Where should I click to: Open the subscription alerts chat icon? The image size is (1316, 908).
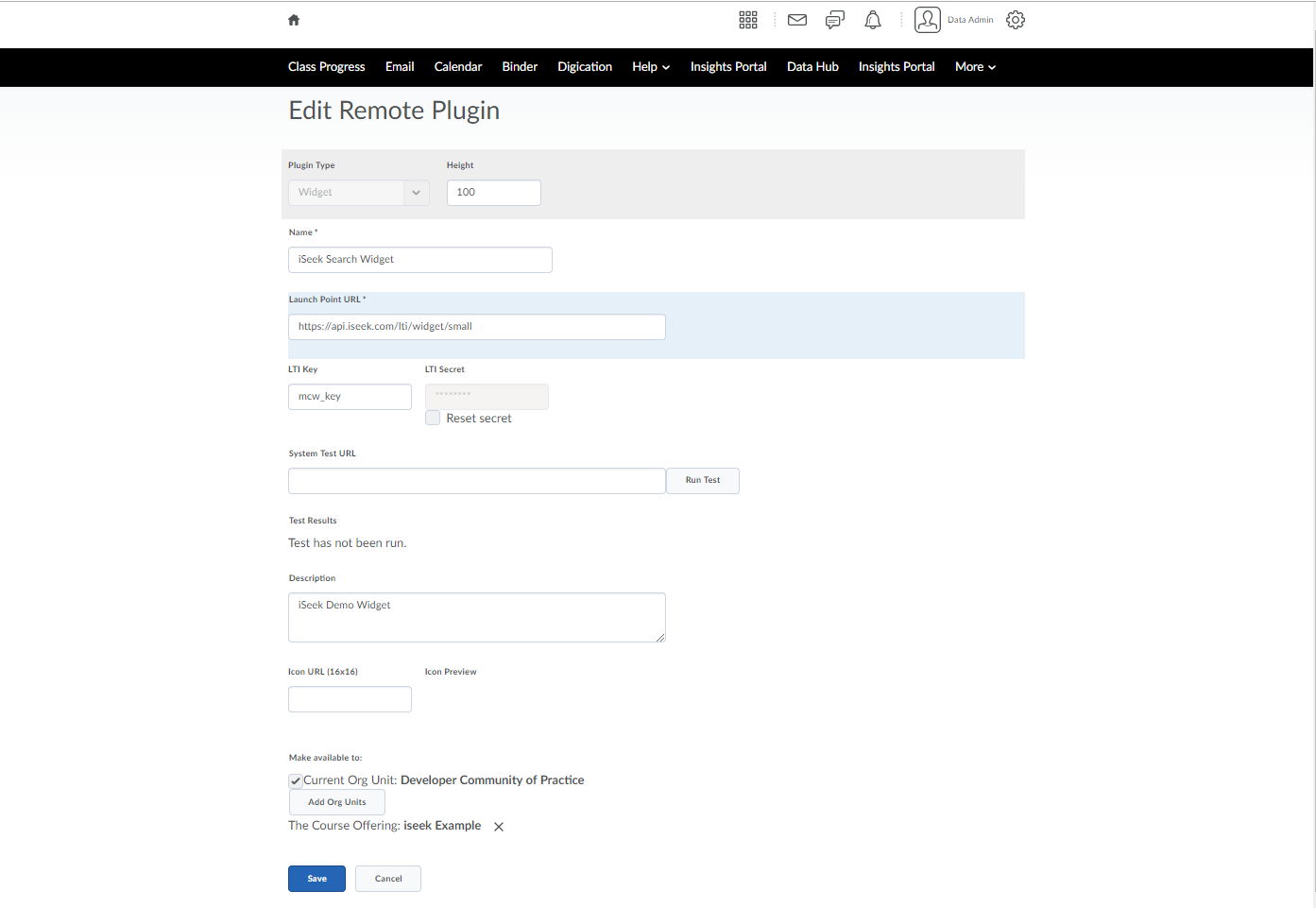pos(835,20)
